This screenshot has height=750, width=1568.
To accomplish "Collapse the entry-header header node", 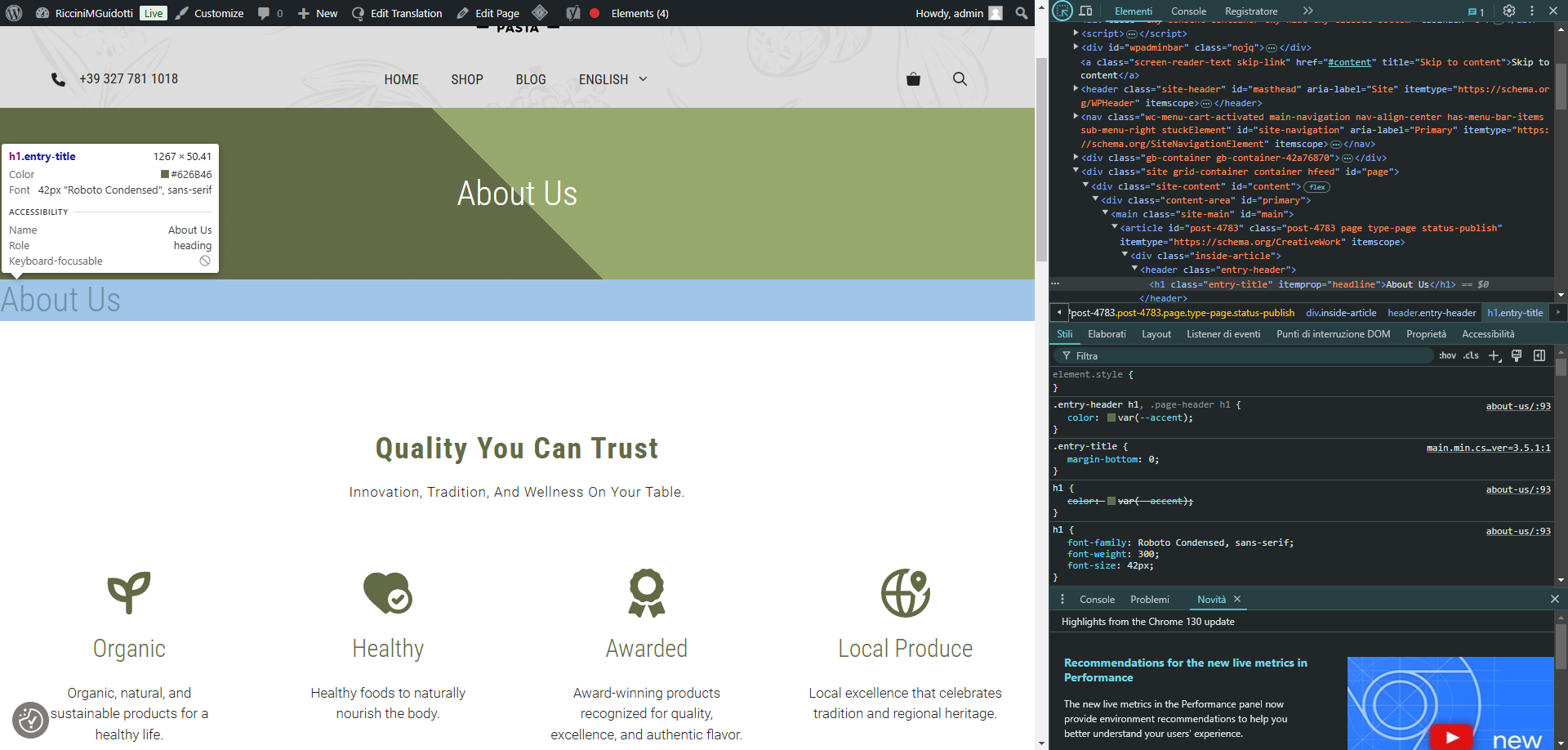I will click(1134, 270).
